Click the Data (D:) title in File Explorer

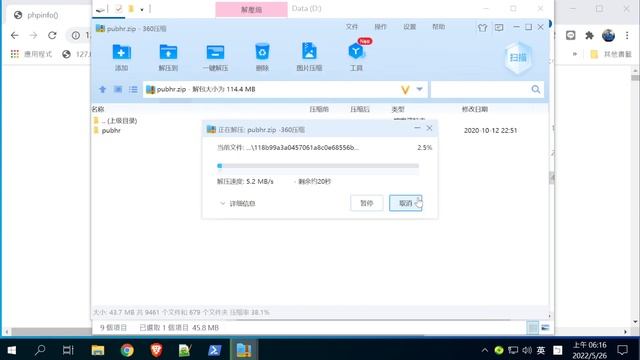306,8
